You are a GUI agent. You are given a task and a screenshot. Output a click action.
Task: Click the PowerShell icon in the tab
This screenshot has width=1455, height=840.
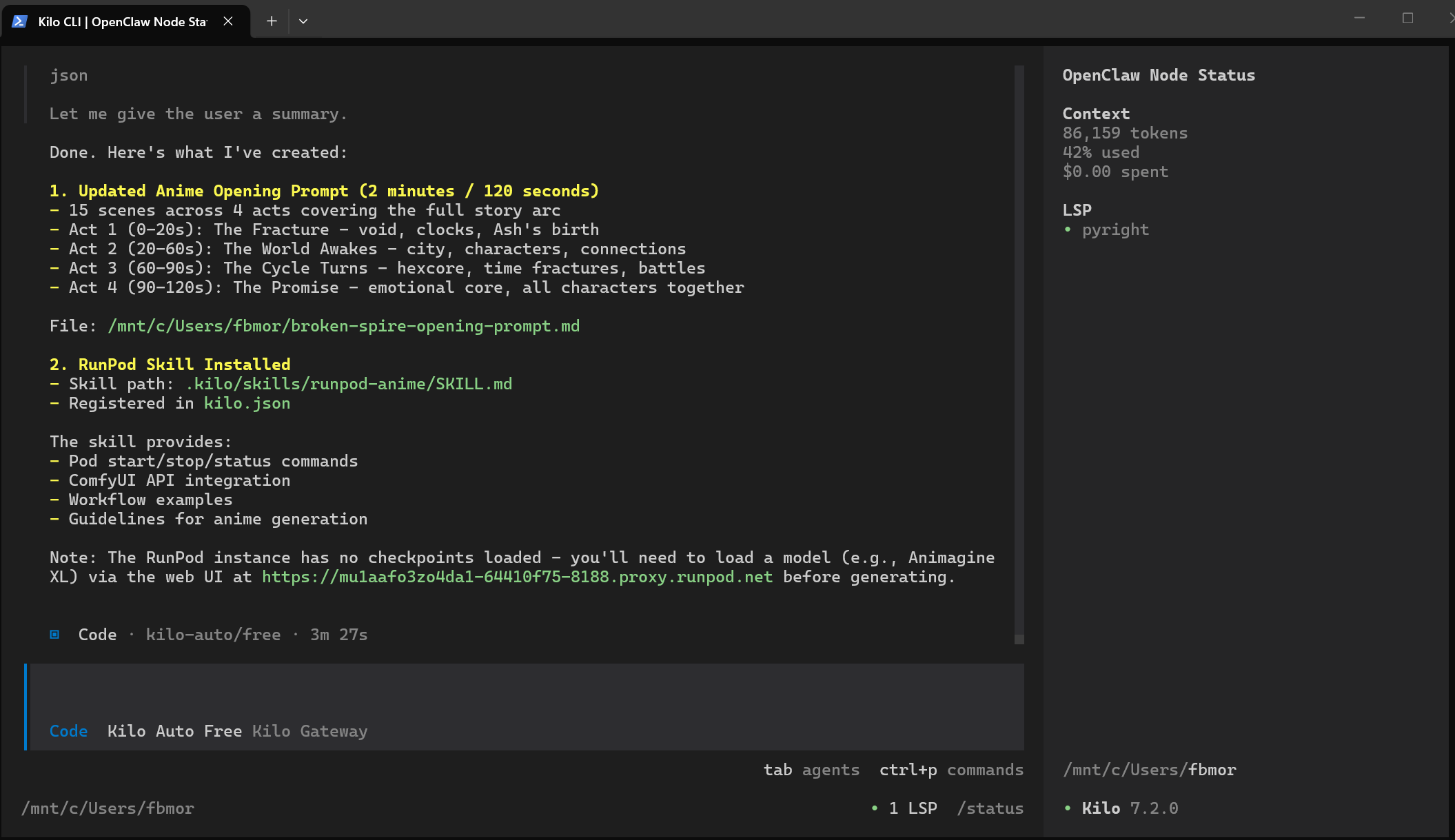[19, 21]
